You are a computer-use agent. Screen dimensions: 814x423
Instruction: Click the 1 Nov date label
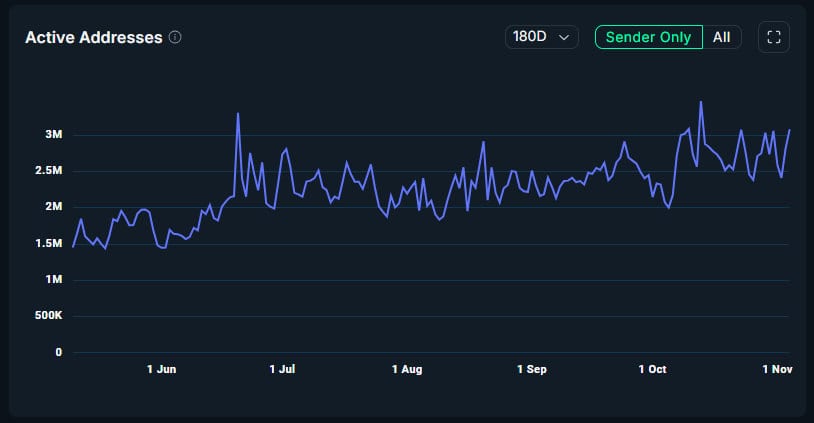(x=775, y=370)
